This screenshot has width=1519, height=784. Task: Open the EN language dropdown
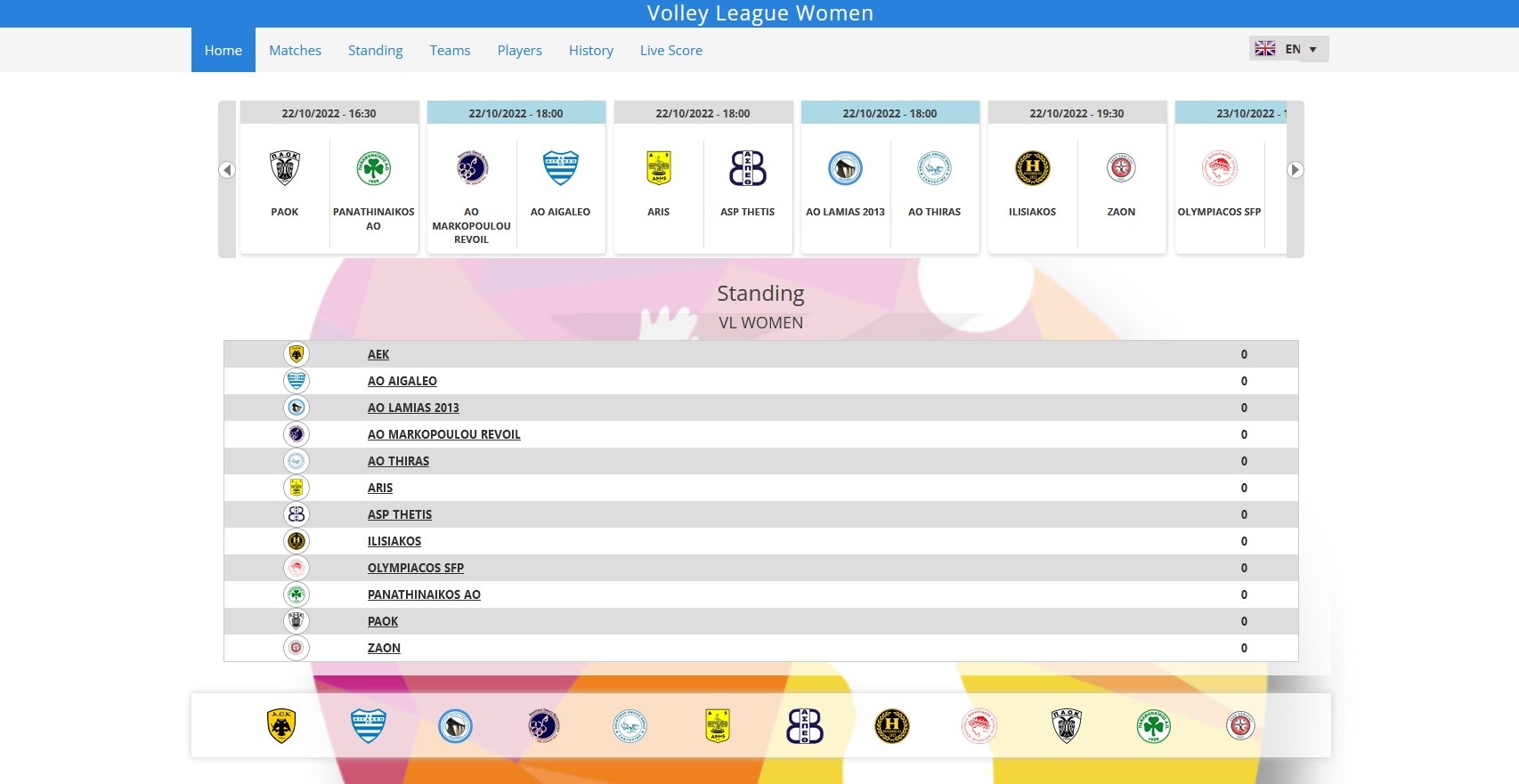1289,49
